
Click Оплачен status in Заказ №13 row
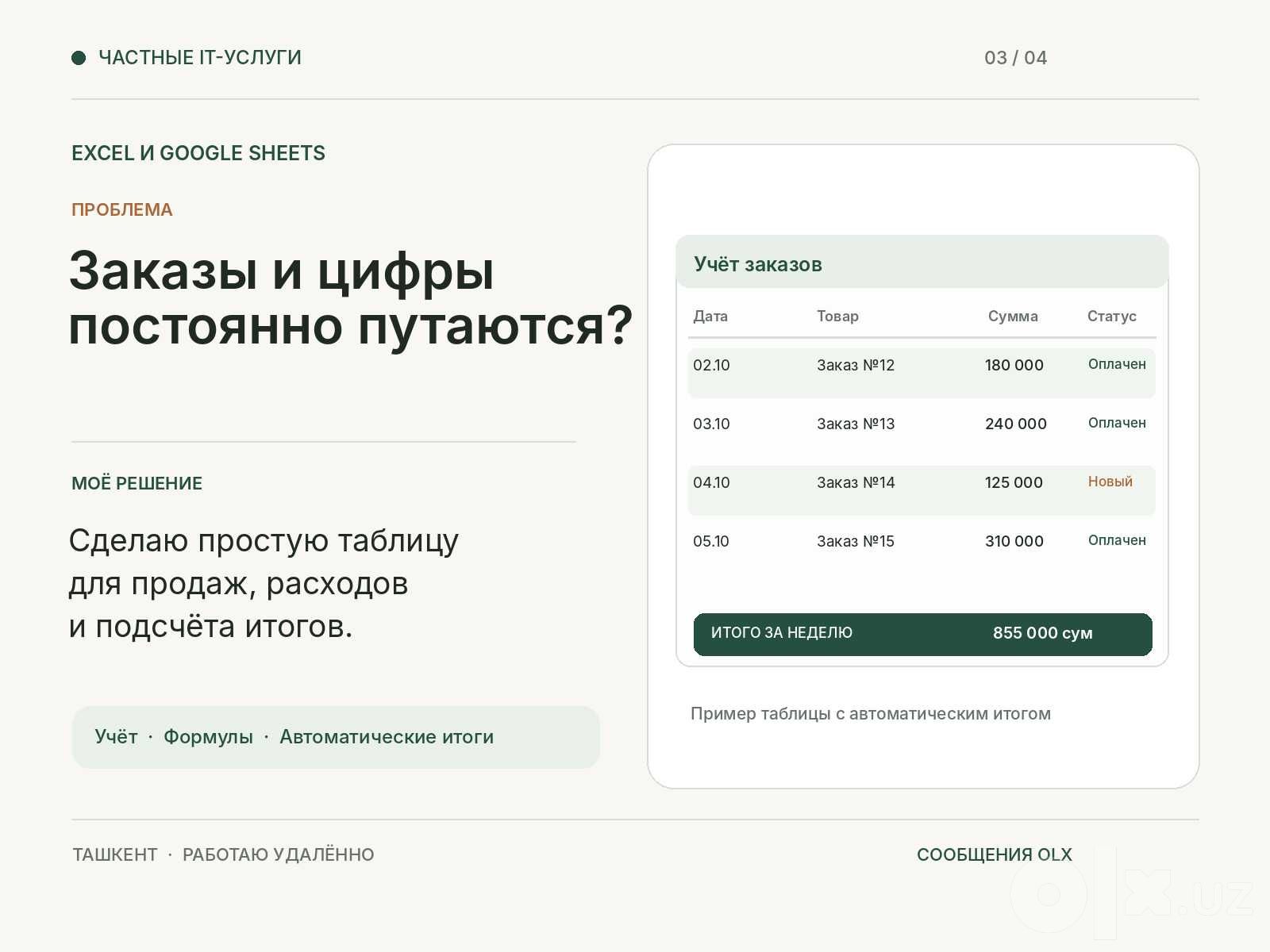pos(1117,423)
